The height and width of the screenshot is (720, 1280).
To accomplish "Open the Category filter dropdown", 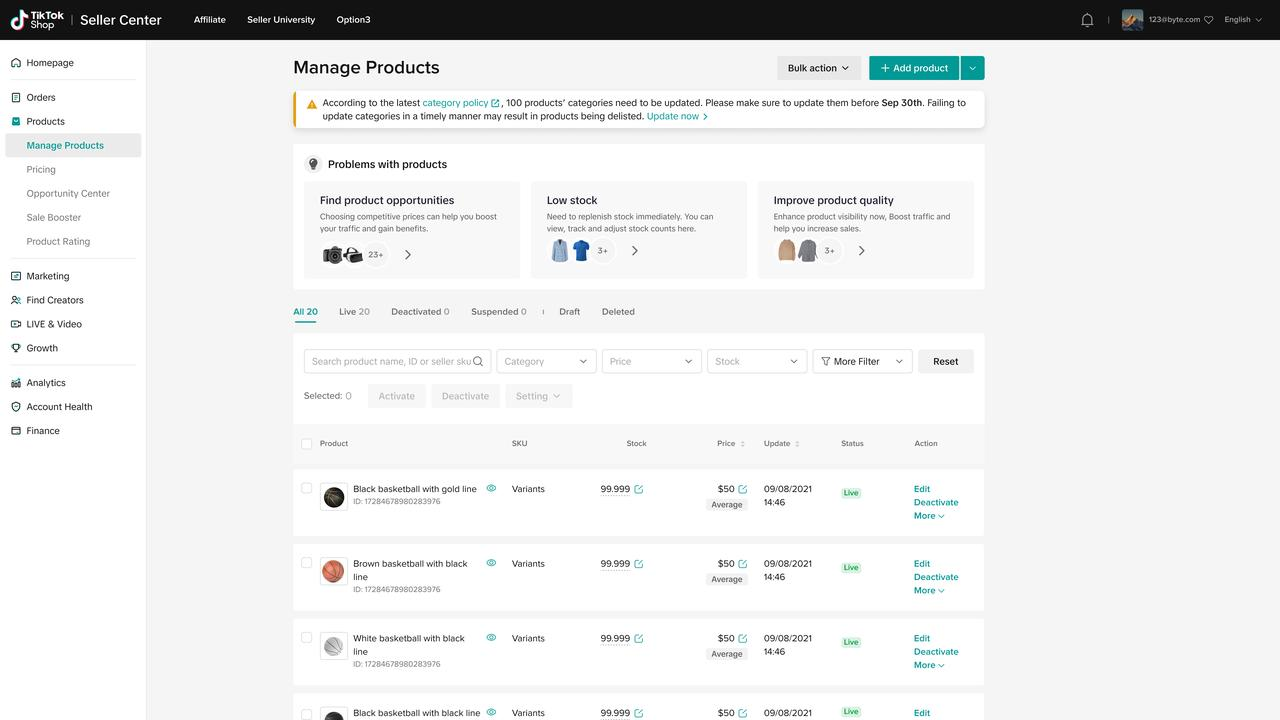I will [x=546, y=361].
